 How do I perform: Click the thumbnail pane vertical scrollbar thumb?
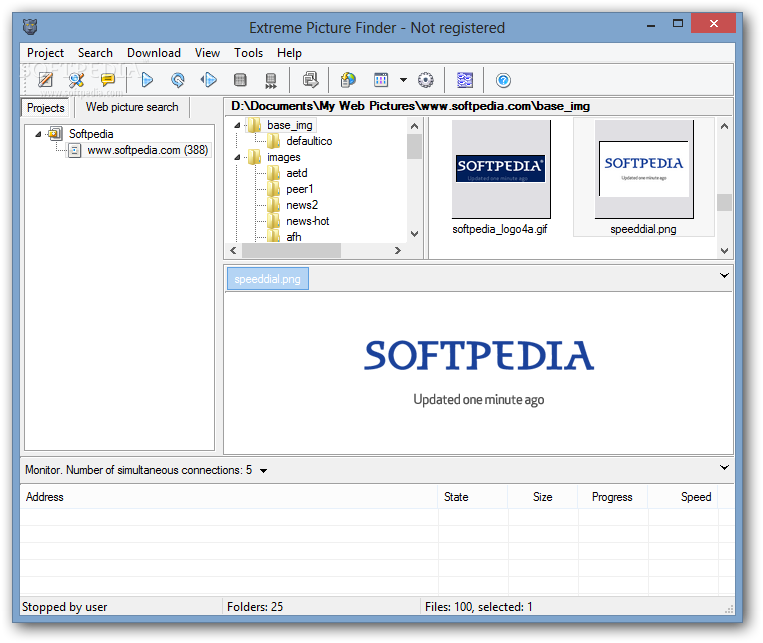pyautogui.click(x=724, y=202)
